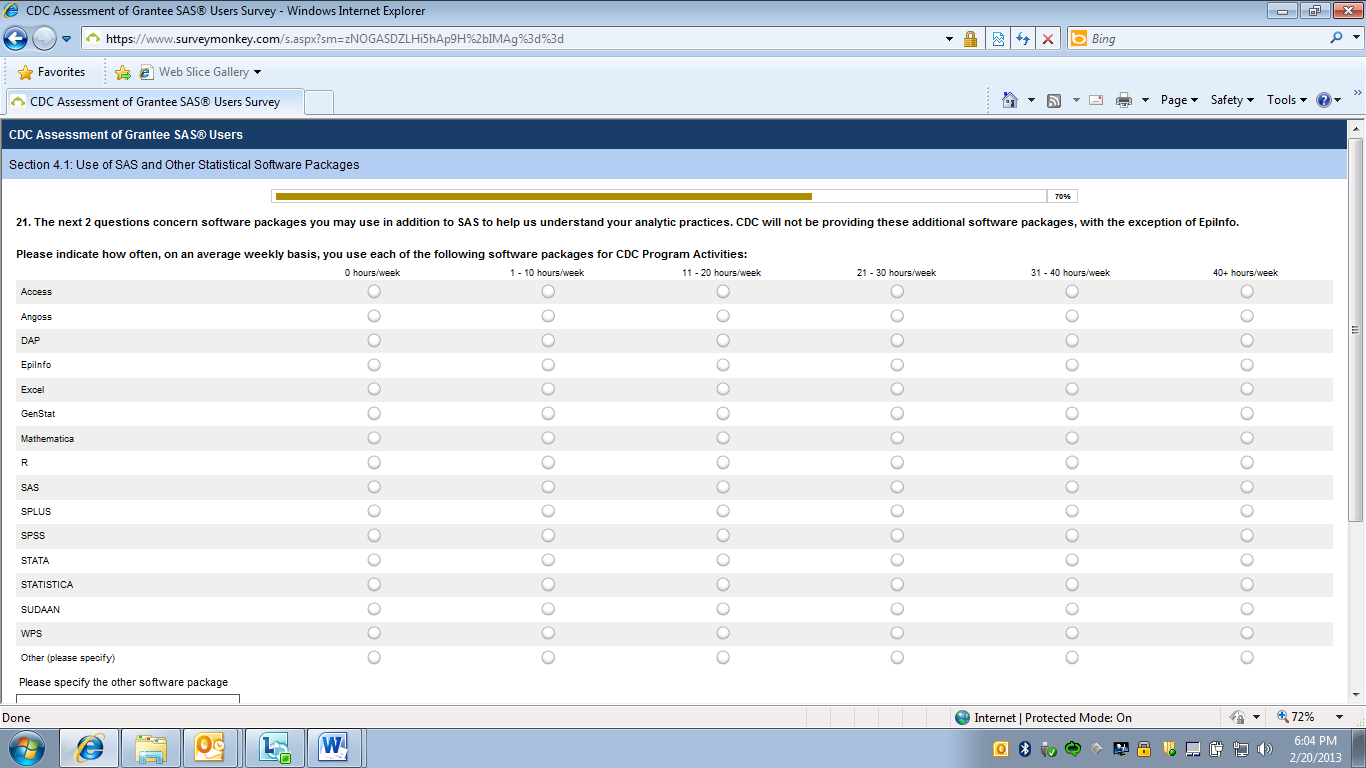This screenshot has width=1366, height=768.
Task: Select 0 hours/week for Other (please specify)
Action: pyautogui.click(x=374, y=657)
